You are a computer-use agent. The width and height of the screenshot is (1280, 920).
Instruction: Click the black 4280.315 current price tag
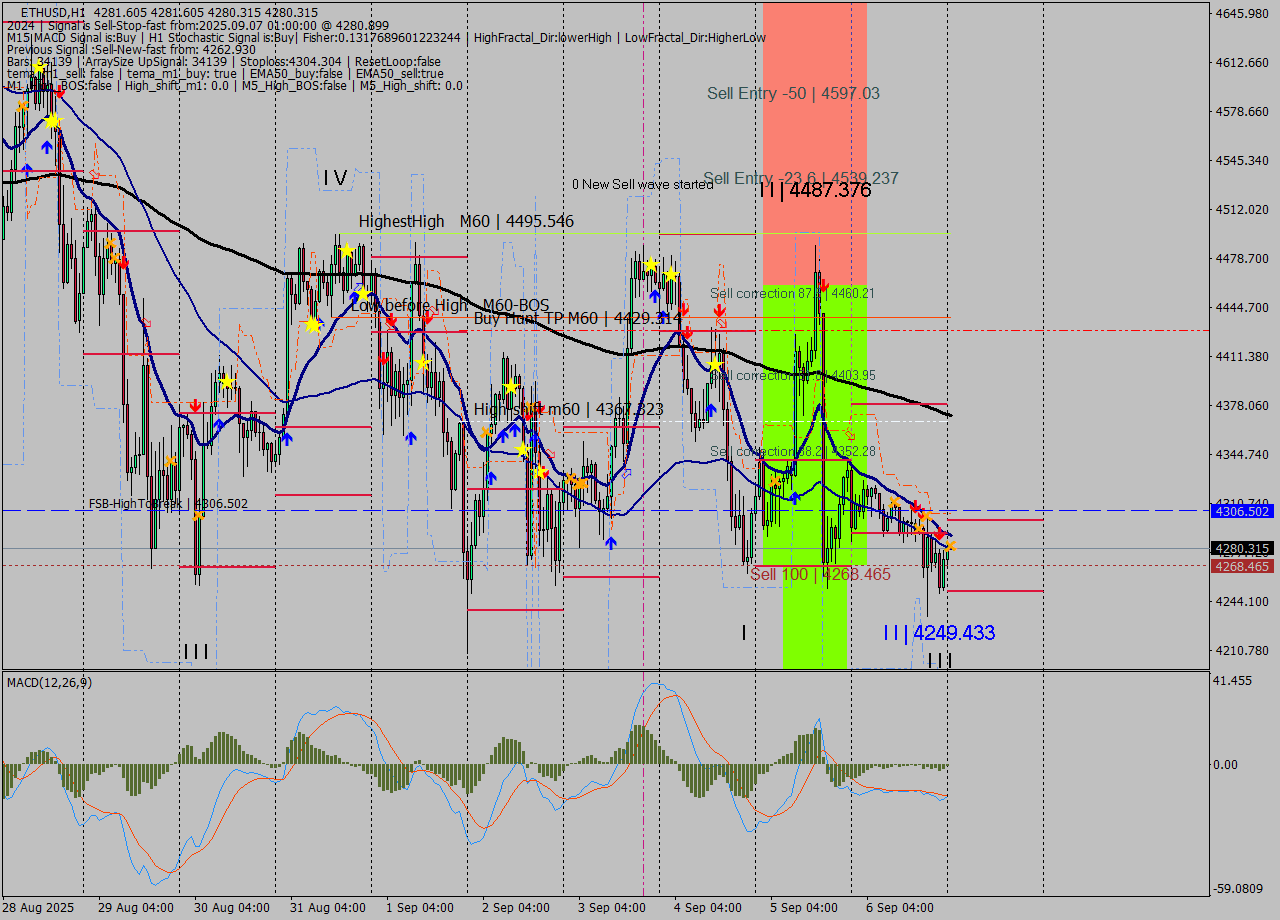[1241, 548]
